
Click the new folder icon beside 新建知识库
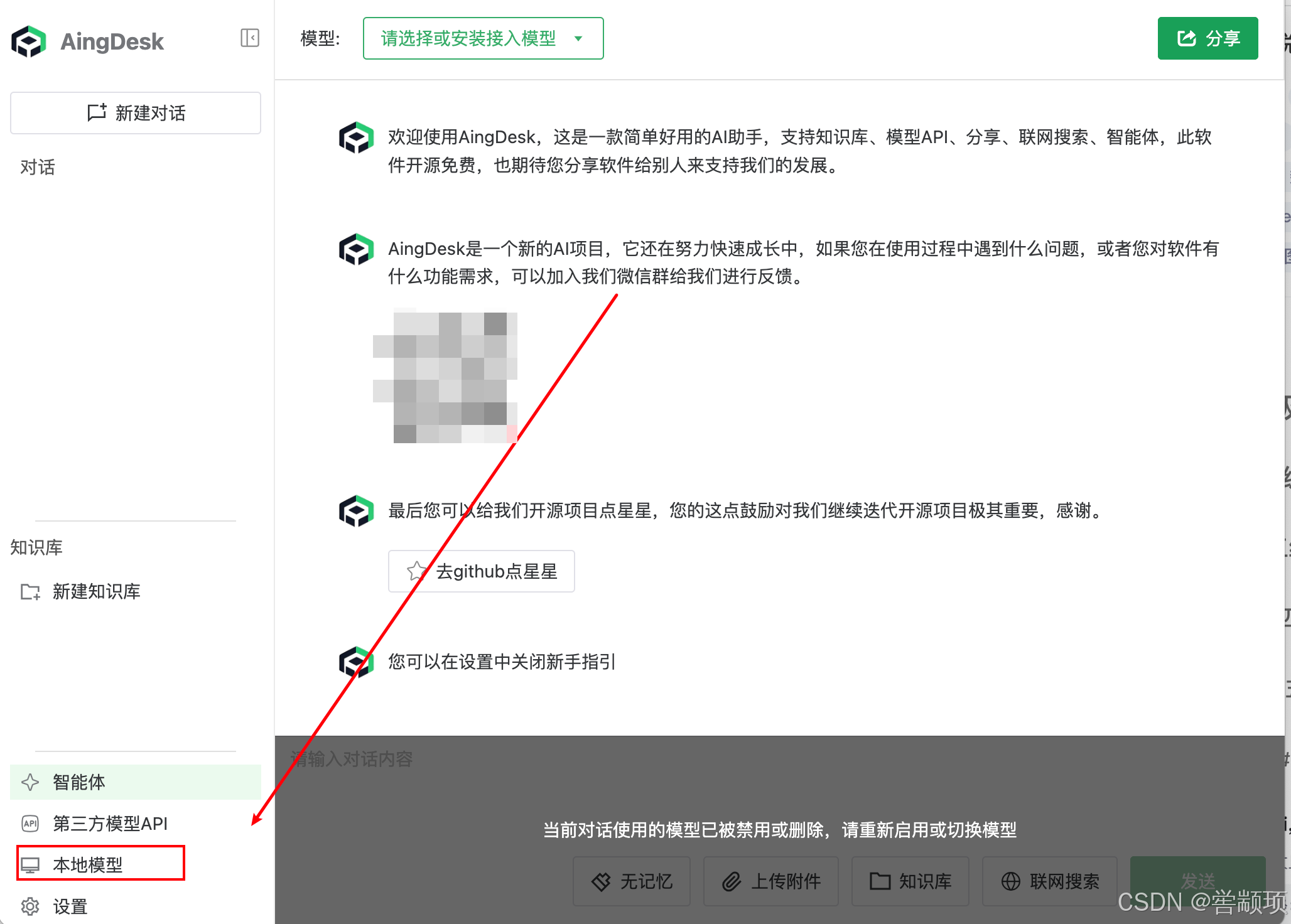coord(30,591)
